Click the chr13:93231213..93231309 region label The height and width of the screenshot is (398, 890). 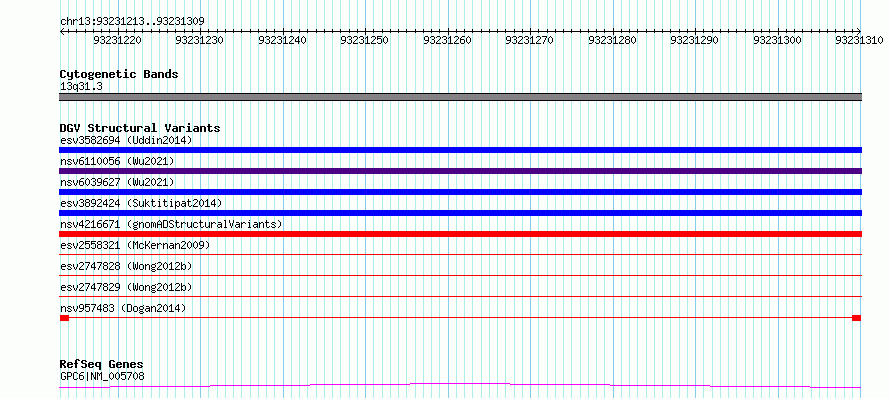132,21
